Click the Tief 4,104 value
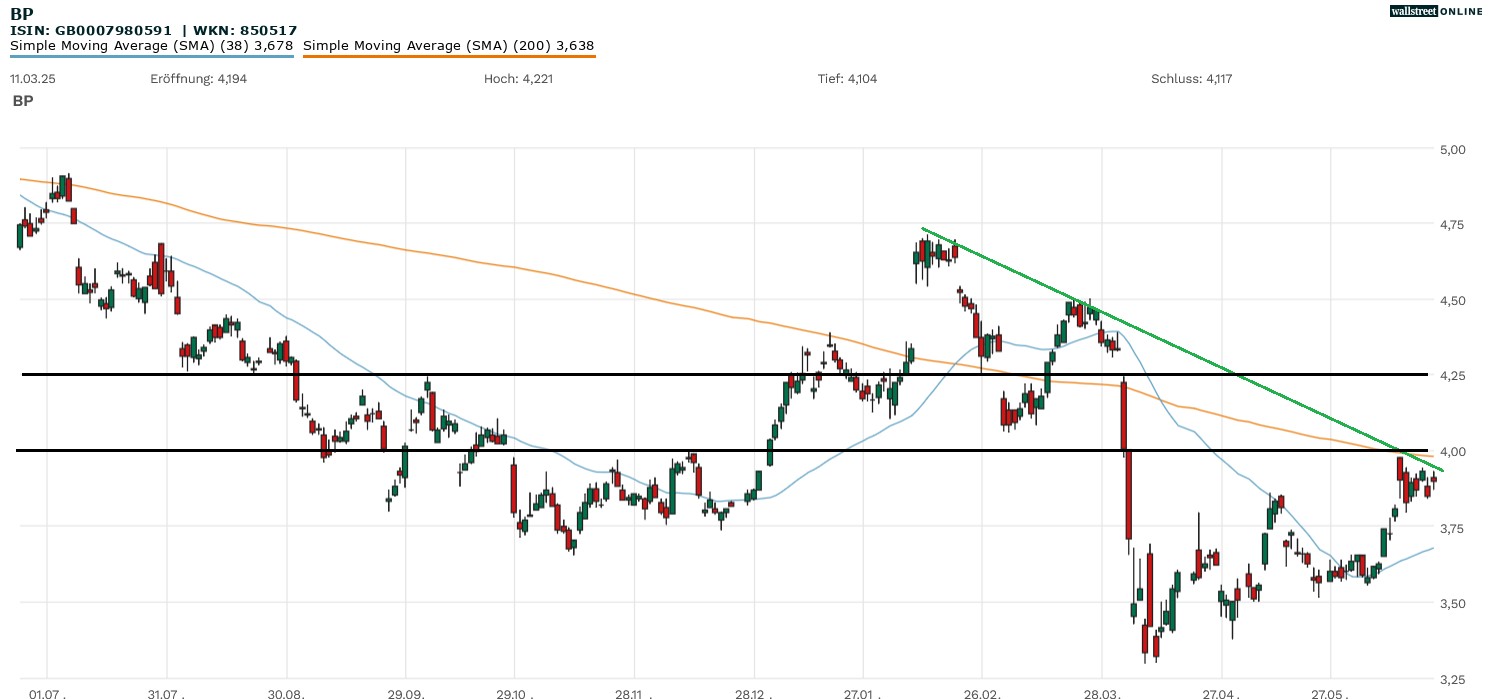Viewport: 1490px width, 699px height. tap(847, 79)
